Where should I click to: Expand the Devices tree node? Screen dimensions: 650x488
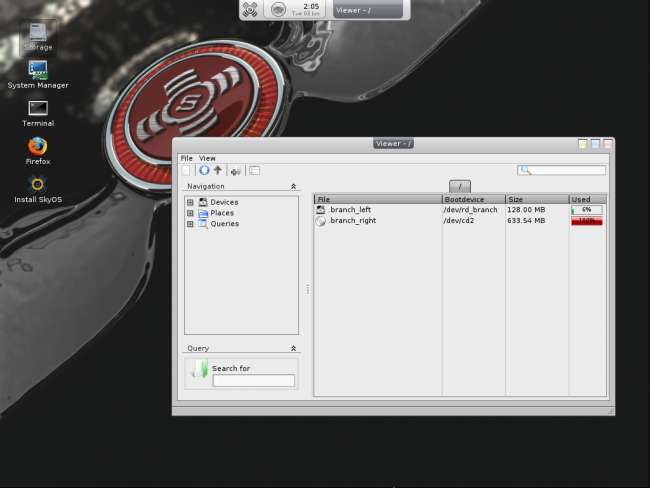190,202
